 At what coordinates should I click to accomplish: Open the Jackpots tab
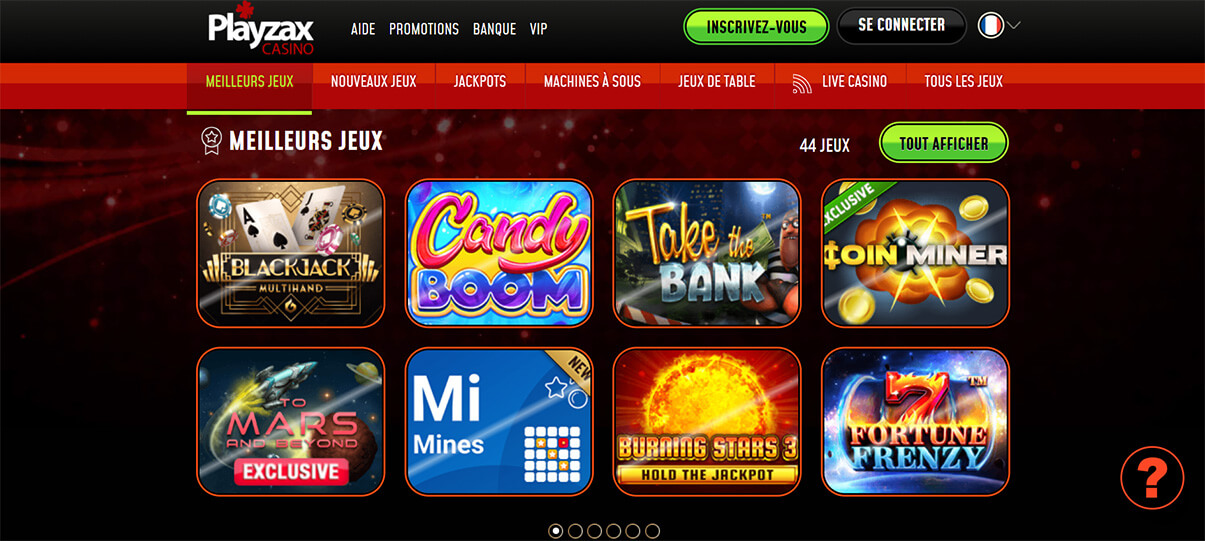click(x=480, y=82)
